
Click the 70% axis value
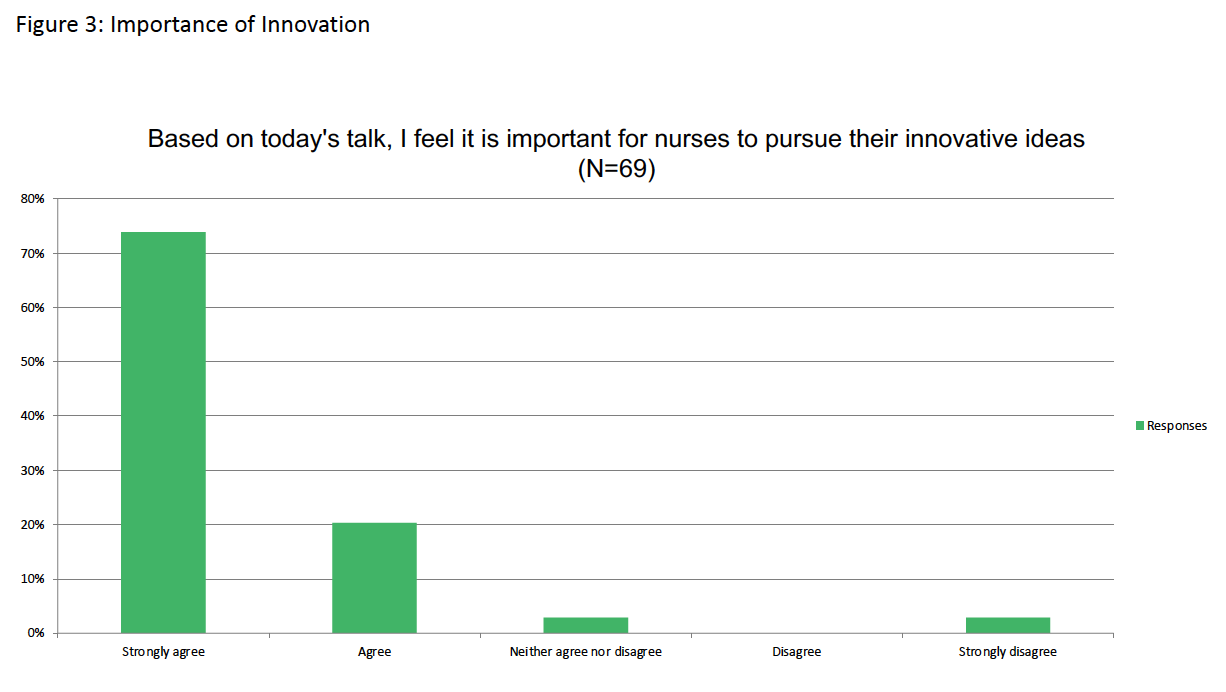pos(32,254)
